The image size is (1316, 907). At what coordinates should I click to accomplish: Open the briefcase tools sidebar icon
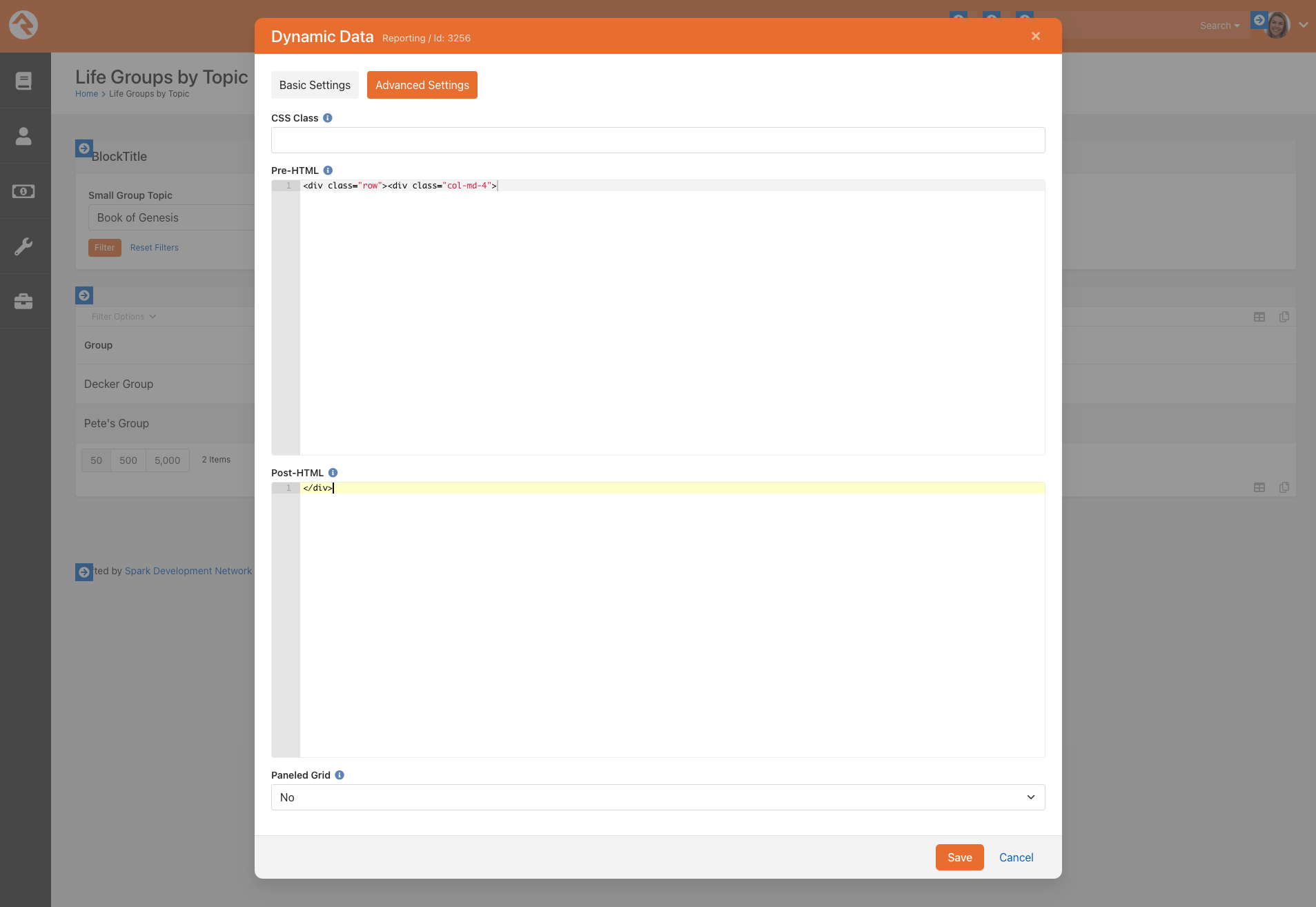pyautogui.click(x=23, y=302)
